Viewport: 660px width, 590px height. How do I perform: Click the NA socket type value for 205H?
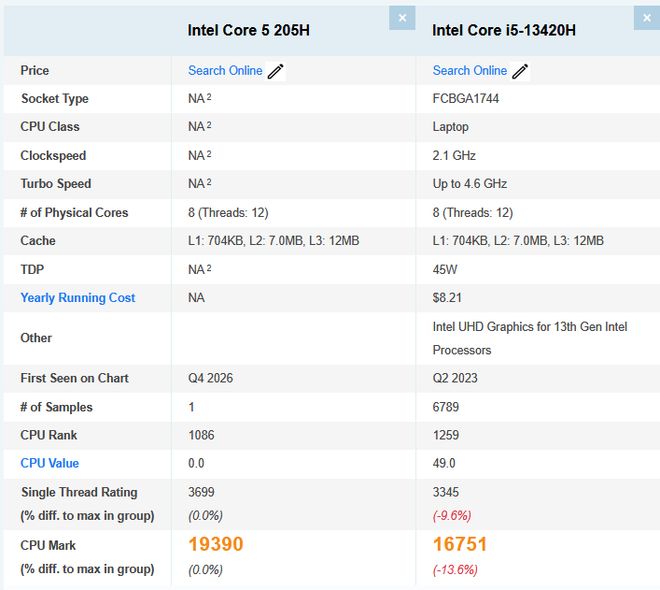coord(200,98)
